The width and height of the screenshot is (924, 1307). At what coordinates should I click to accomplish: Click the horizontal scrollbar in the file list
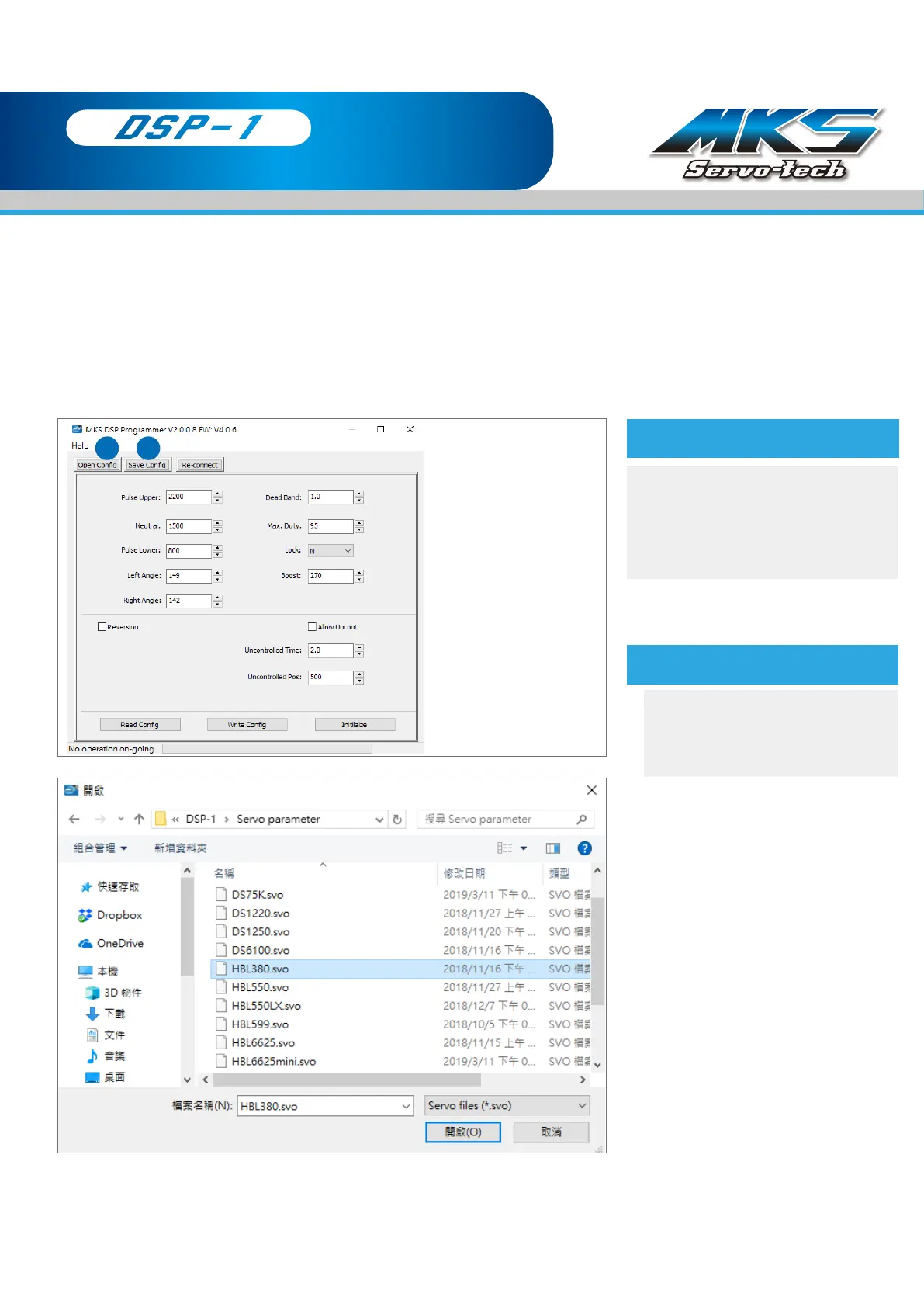click(x=347, y=1080)
